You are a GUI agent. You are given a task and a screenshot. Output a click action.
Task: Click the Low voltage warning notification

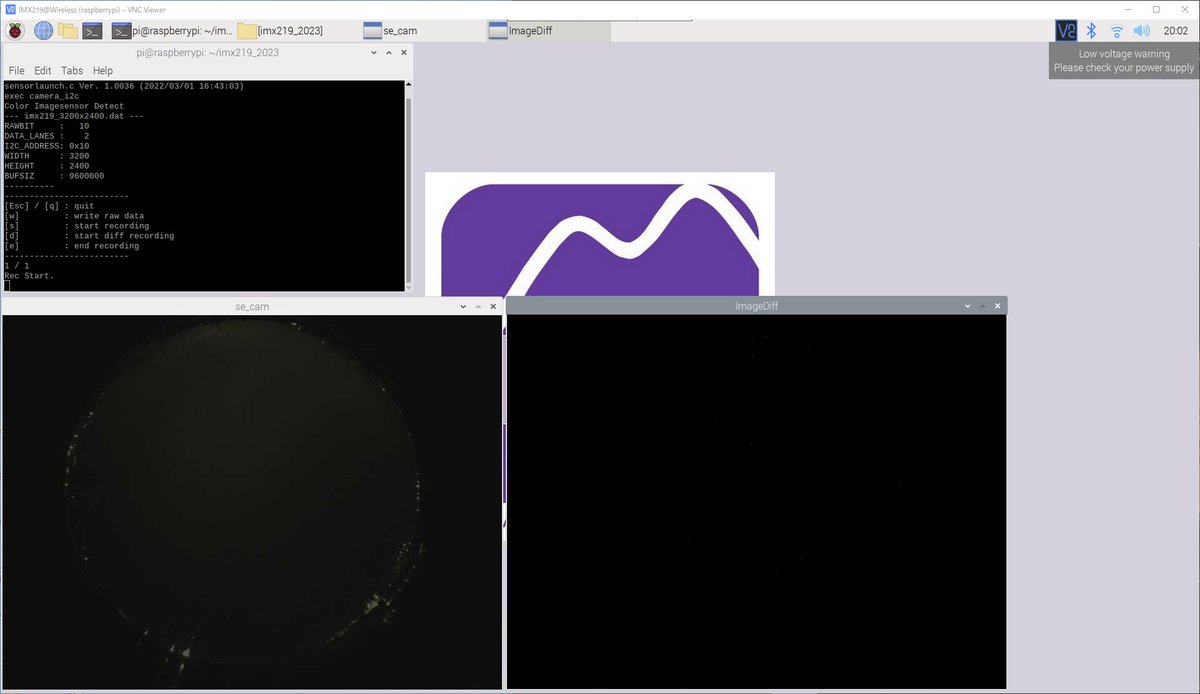[x=1124, y=61]
